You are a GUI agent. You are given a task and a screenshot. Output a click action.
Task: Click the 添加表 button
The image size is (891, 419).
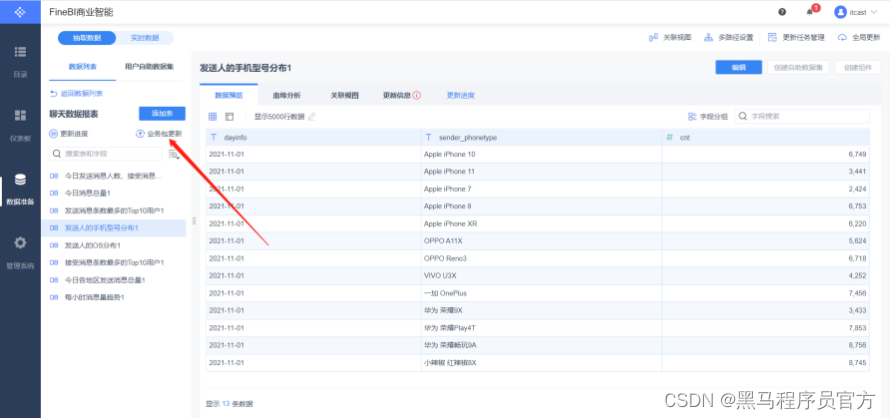click(x=162, y=114)
